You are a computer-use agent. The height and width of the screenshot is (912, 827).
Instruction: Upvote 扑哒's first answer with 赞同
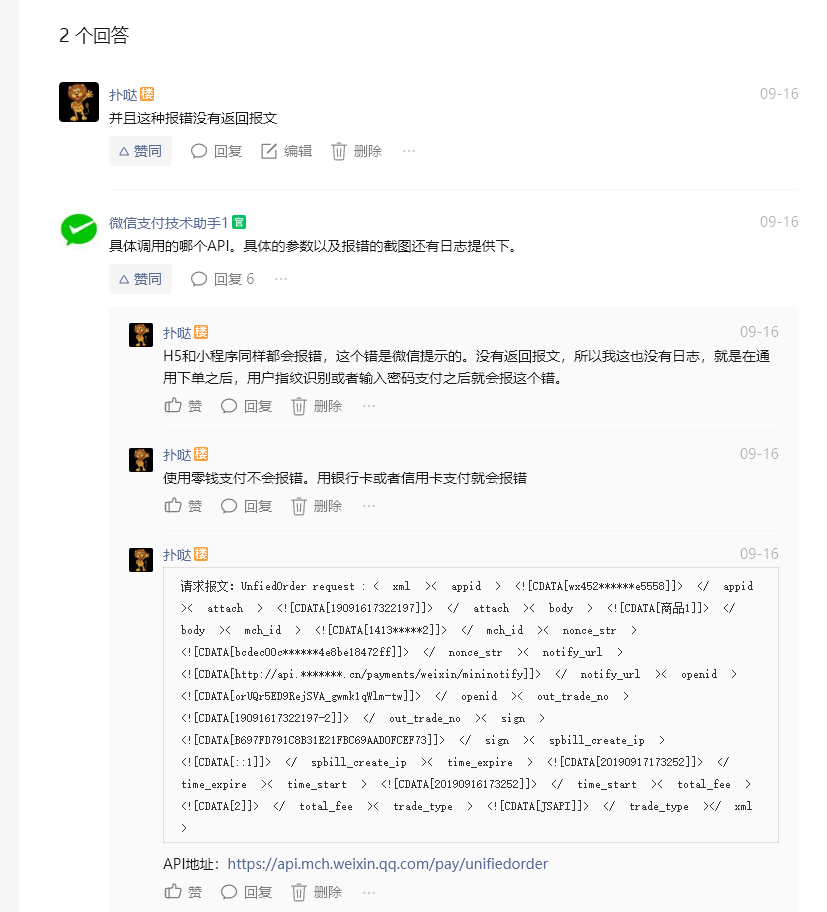coord(140,151)
